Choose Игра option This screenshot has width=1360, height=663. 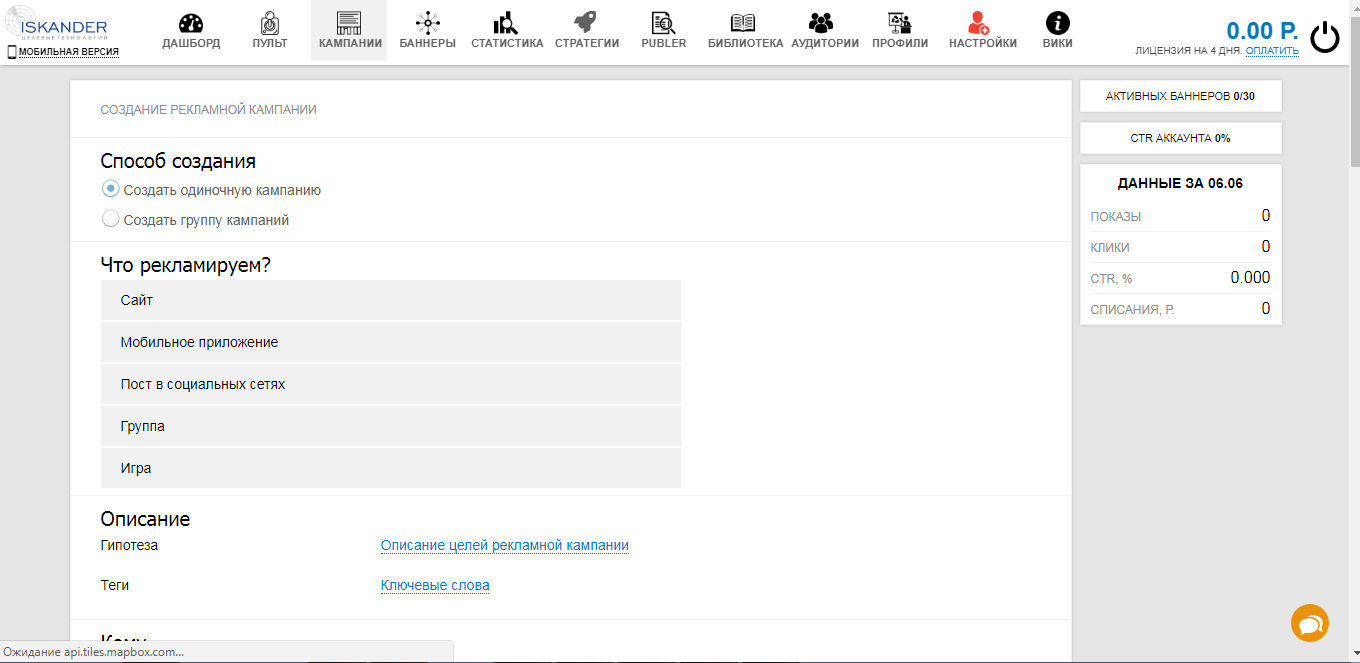point(391,468)
